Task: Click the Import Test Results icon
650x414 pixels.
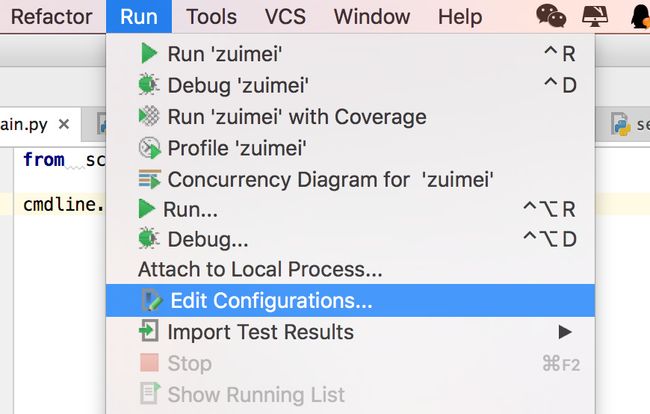Action: click(149, 332)
